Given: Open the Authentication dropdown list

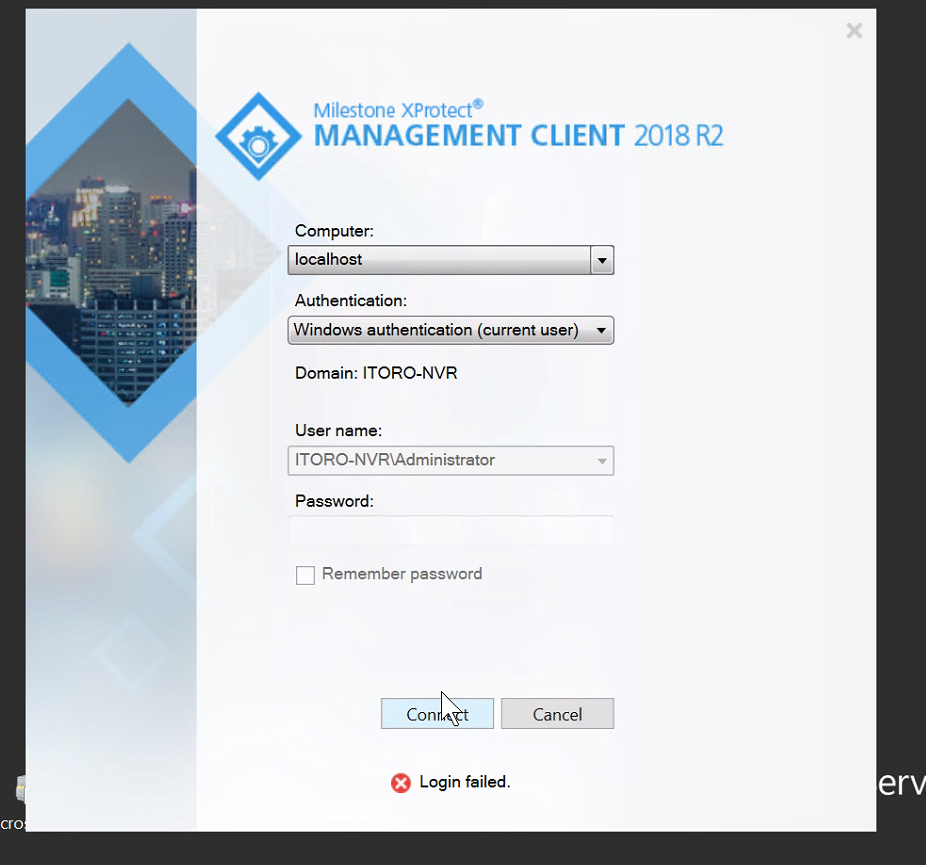Looking at the screenshot, I should click(602, 330).
